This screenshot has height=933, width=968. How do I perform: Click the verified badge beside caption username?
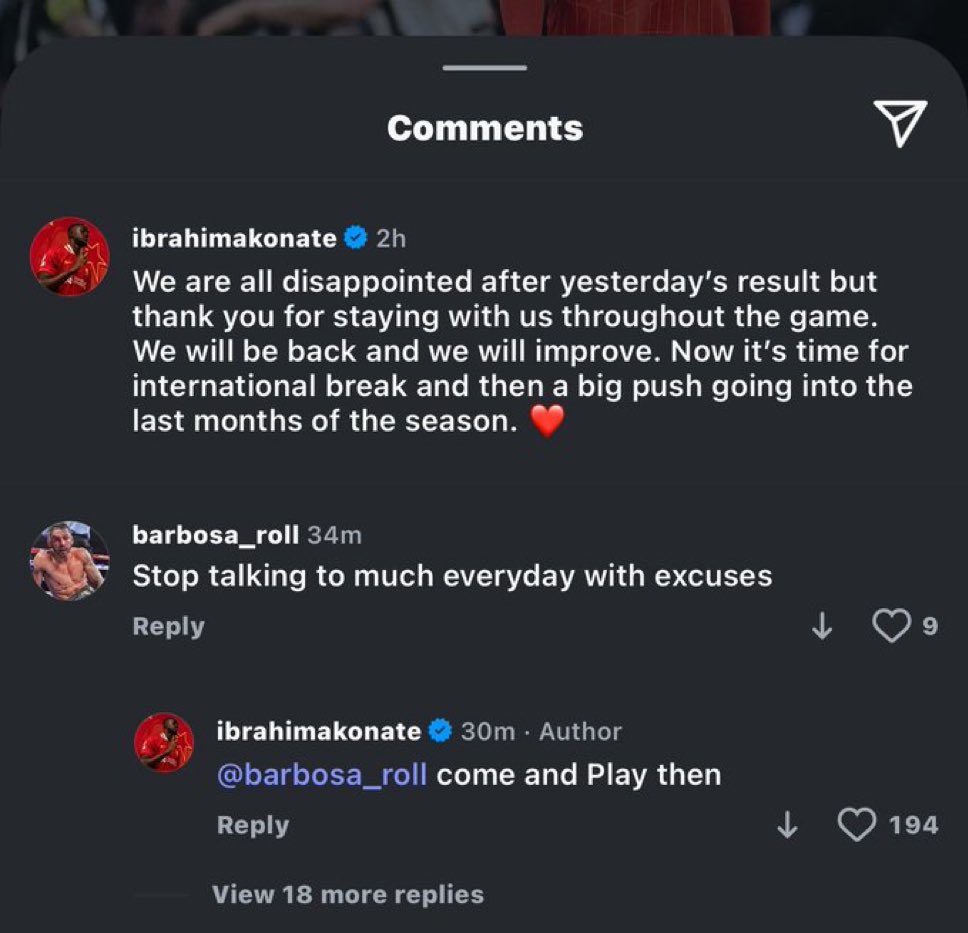(356, 238)
